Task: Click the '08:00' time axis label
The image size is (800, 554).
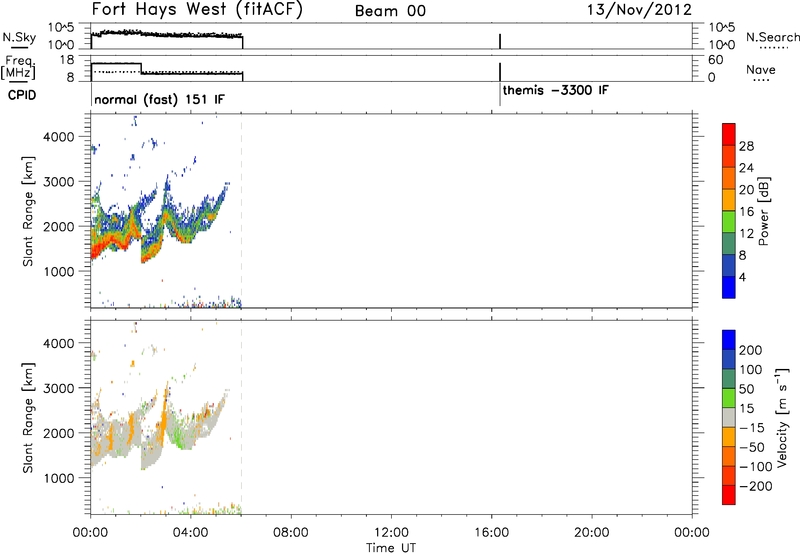Action: [x=291, y=533]
